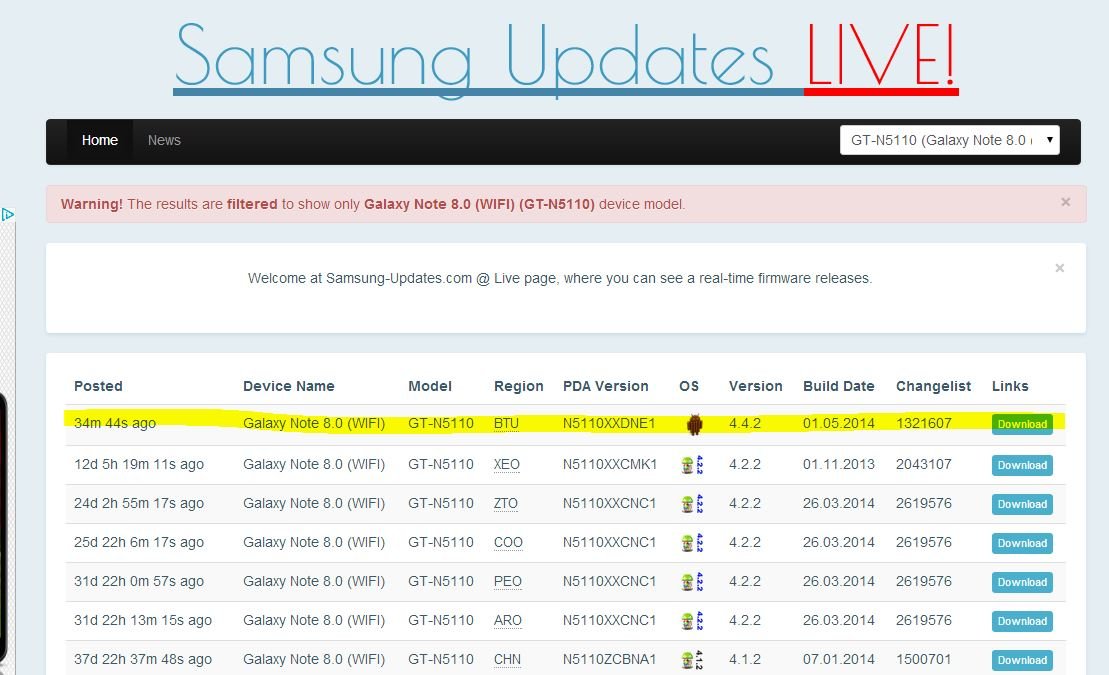Select build date 01.11.2013
This screenshot has height=675, width=1109.
[x=839, y=464]
